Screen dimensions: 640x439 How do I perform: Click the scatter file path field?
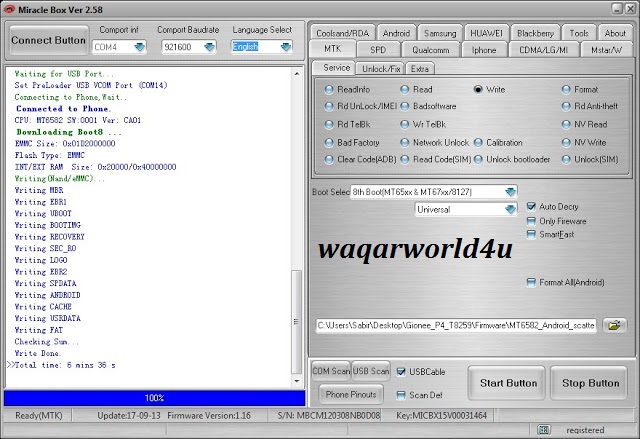(x=456, y=326)
